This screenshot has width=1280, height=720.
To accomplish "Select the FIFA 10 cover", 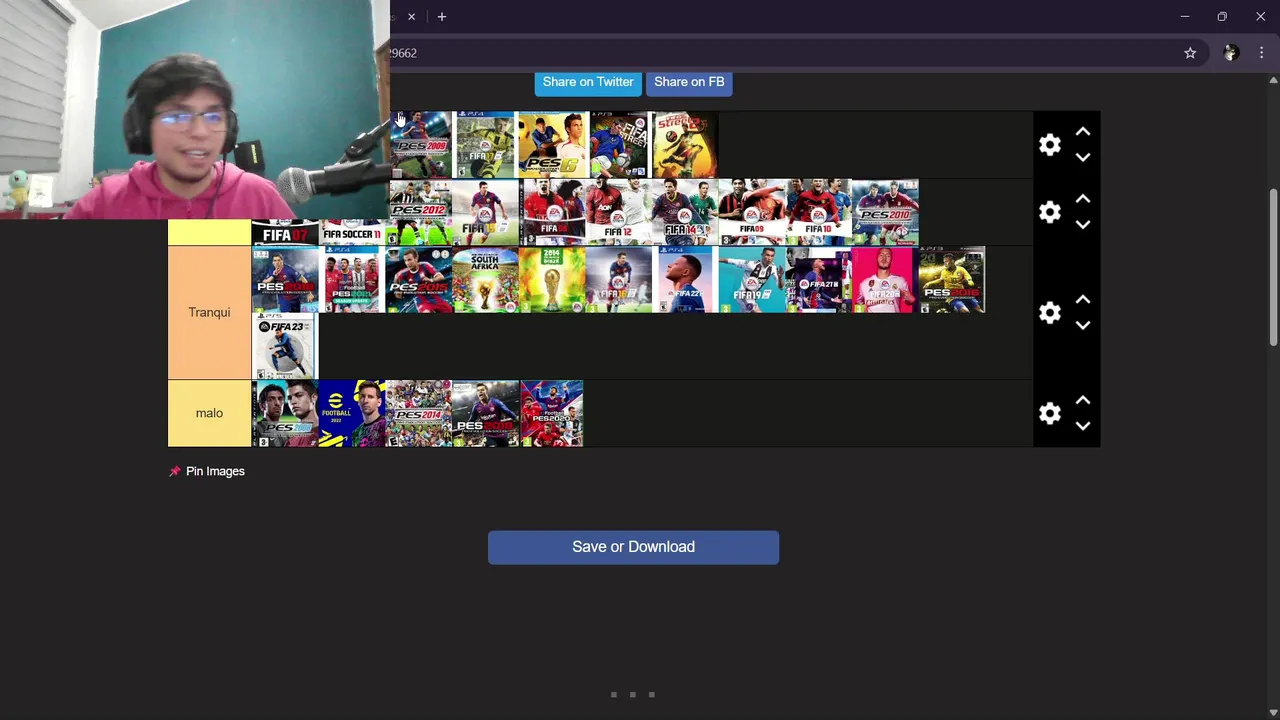I will [819, 212].
